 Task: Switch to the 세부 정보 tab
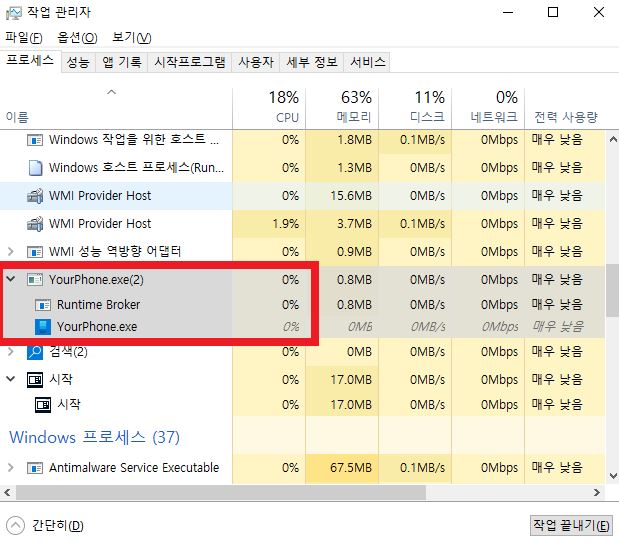(x=312, y=62)
